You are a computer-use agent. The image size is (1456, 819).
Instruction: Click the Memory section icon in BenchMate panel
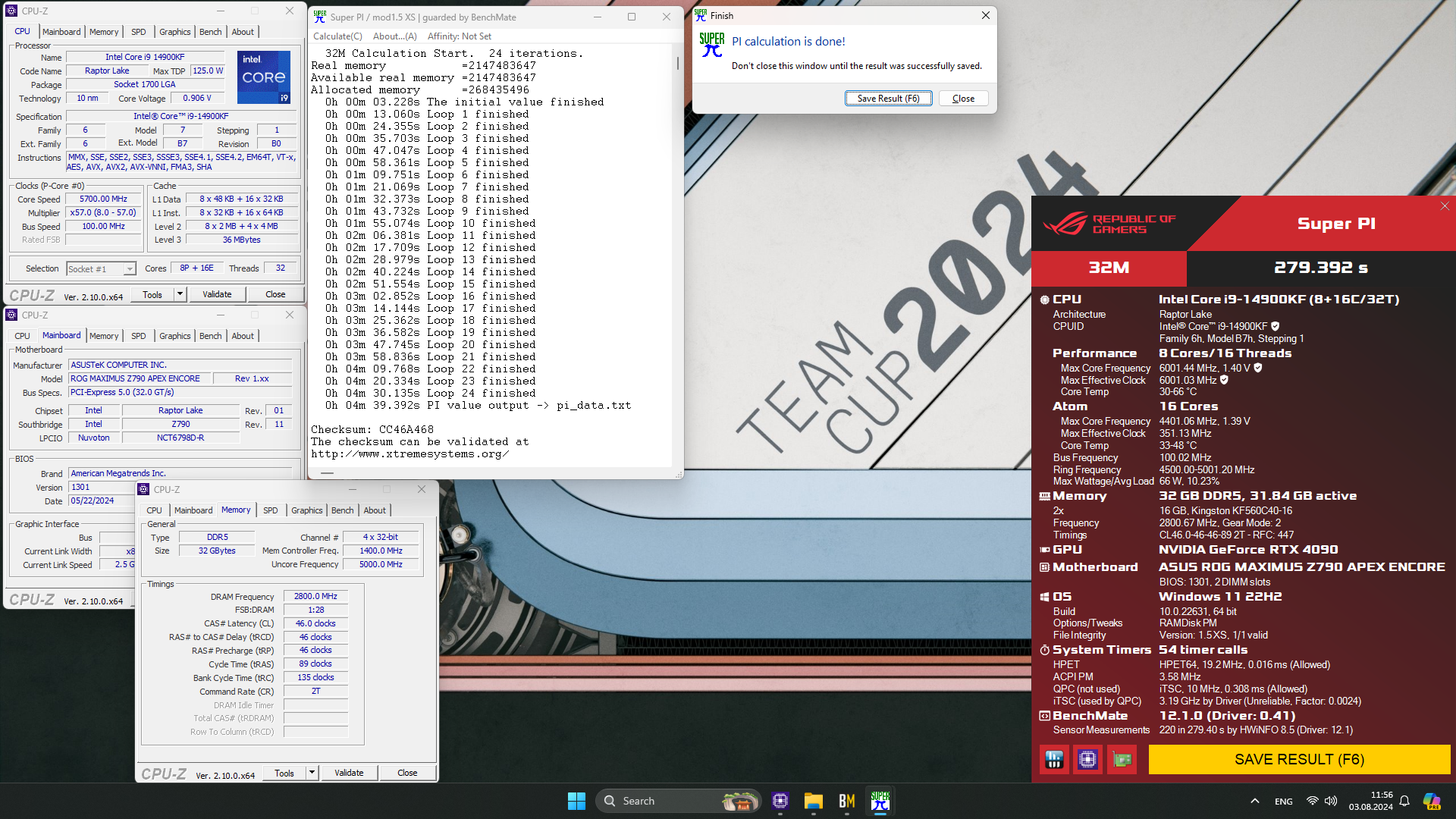[x=1044, y=496]
